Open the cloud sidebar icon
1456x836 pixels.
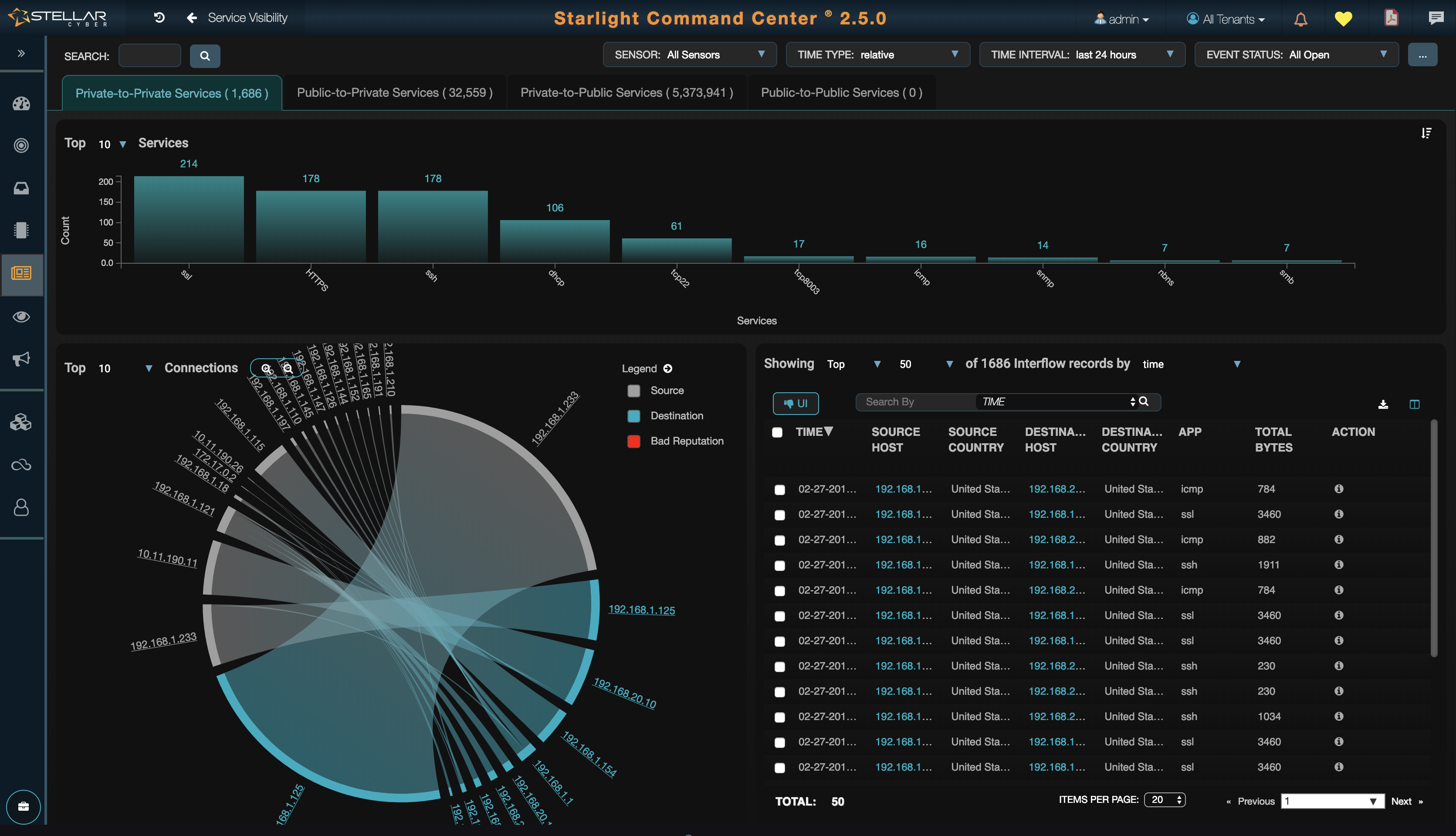[x=21, y=465]
